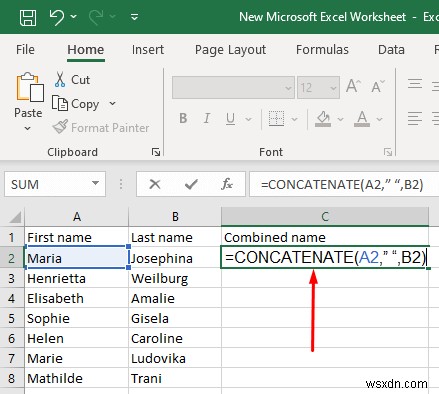Open the Clipboard dialog launcher
The width and height of the screenshot is (439, 394).
(x=156, y=152)
